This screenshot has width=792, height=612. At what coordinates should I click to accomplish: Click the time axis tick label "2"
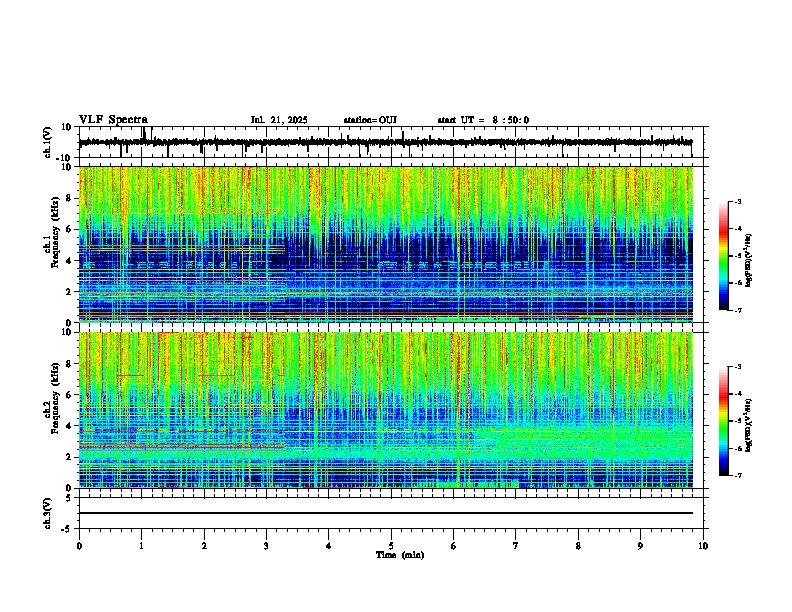(x=204, y=546)
